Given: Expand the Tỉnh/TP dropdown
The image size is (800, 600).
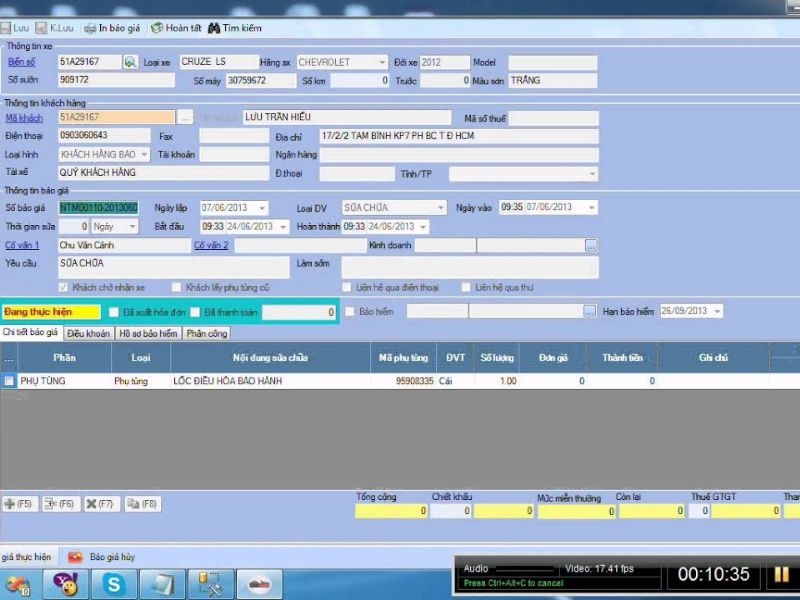Looking at the screenshot, I should click(591, 173).
